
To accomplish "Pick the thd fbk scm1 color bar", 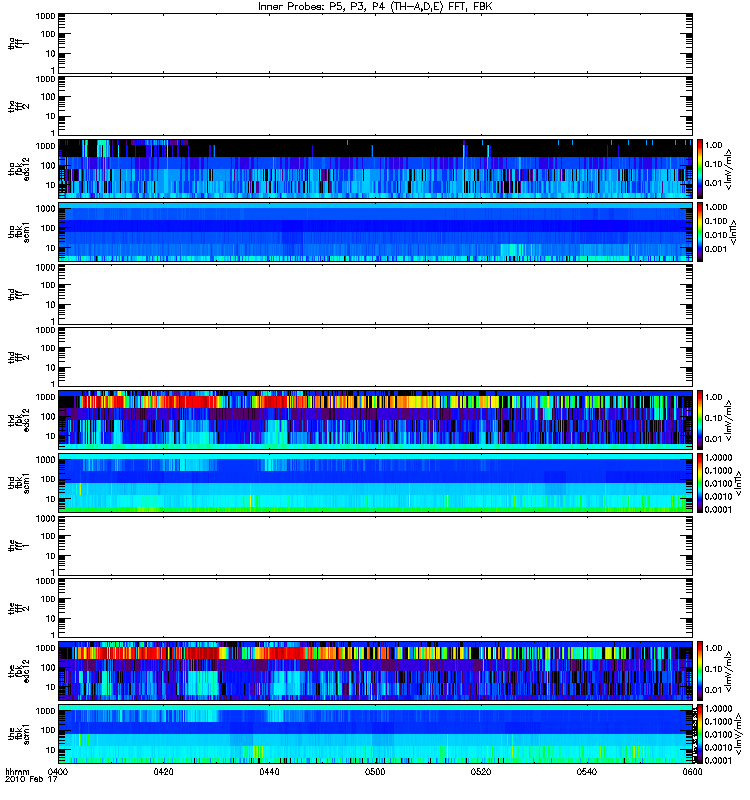I will [x=700, y=483].
